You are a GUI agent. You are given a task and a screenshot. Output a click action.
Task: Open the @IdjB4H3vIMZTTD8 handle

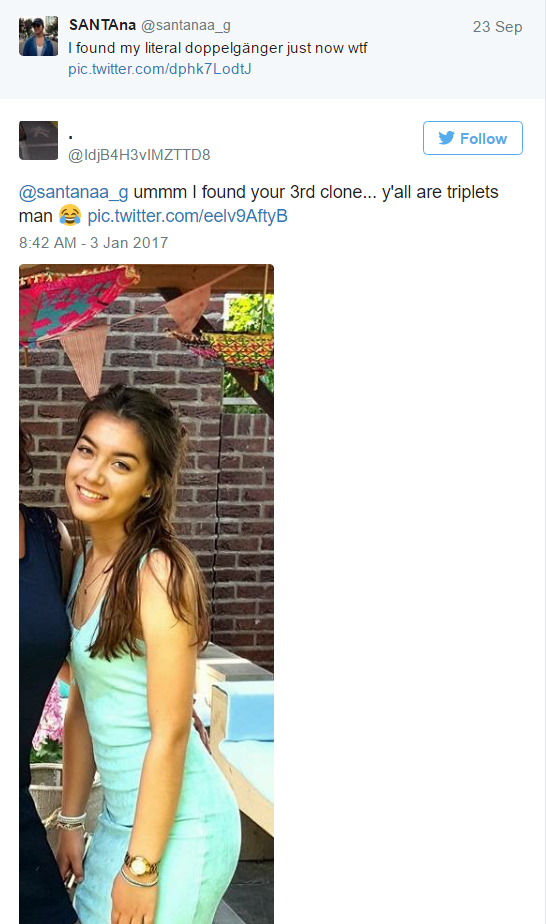(x=139, y=155)
